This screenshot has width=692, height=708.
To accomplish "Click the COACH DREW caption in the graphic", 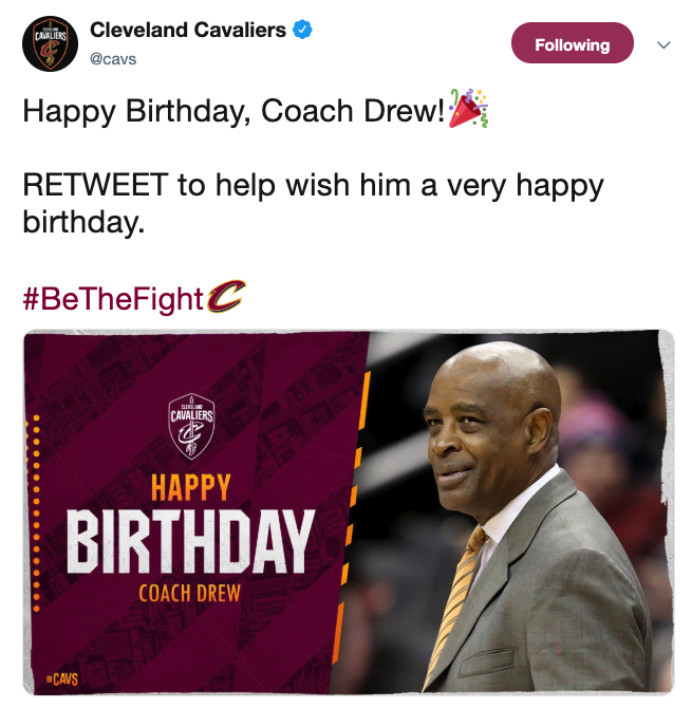I will [x=190, y=593].
